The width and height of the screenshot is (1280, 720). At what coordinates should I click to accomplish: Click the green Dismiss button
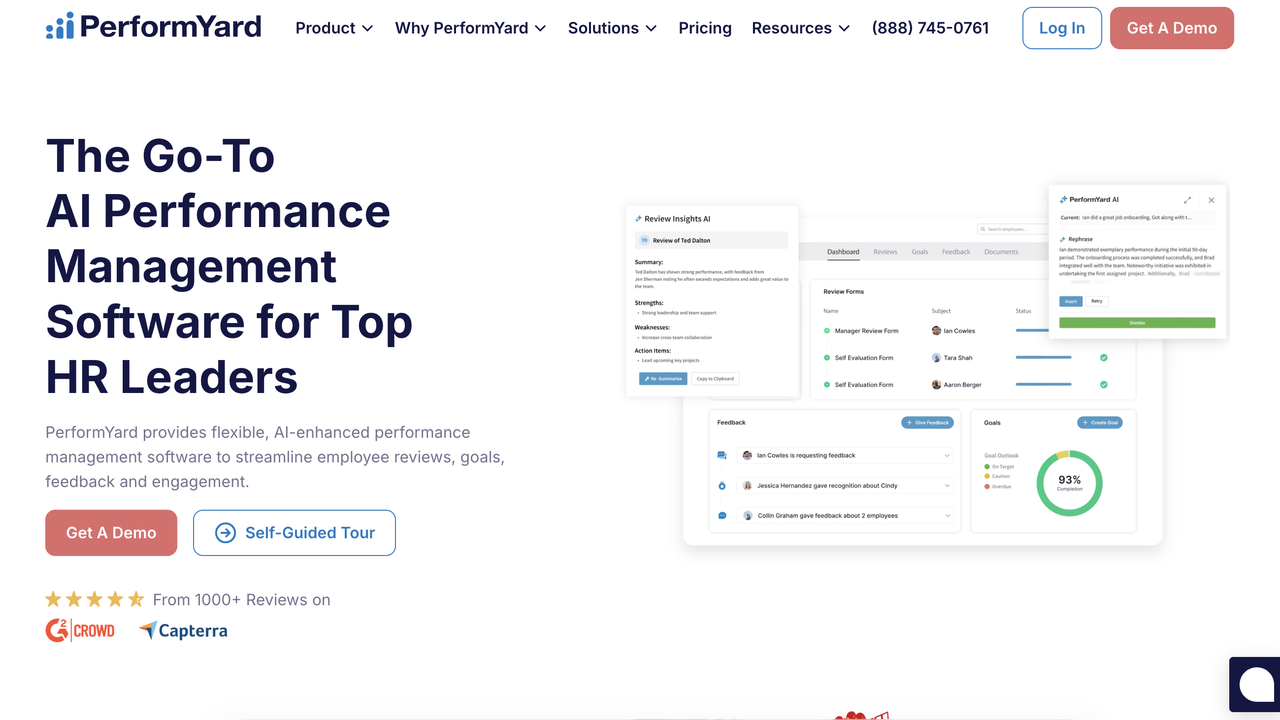click(1137, 323)
